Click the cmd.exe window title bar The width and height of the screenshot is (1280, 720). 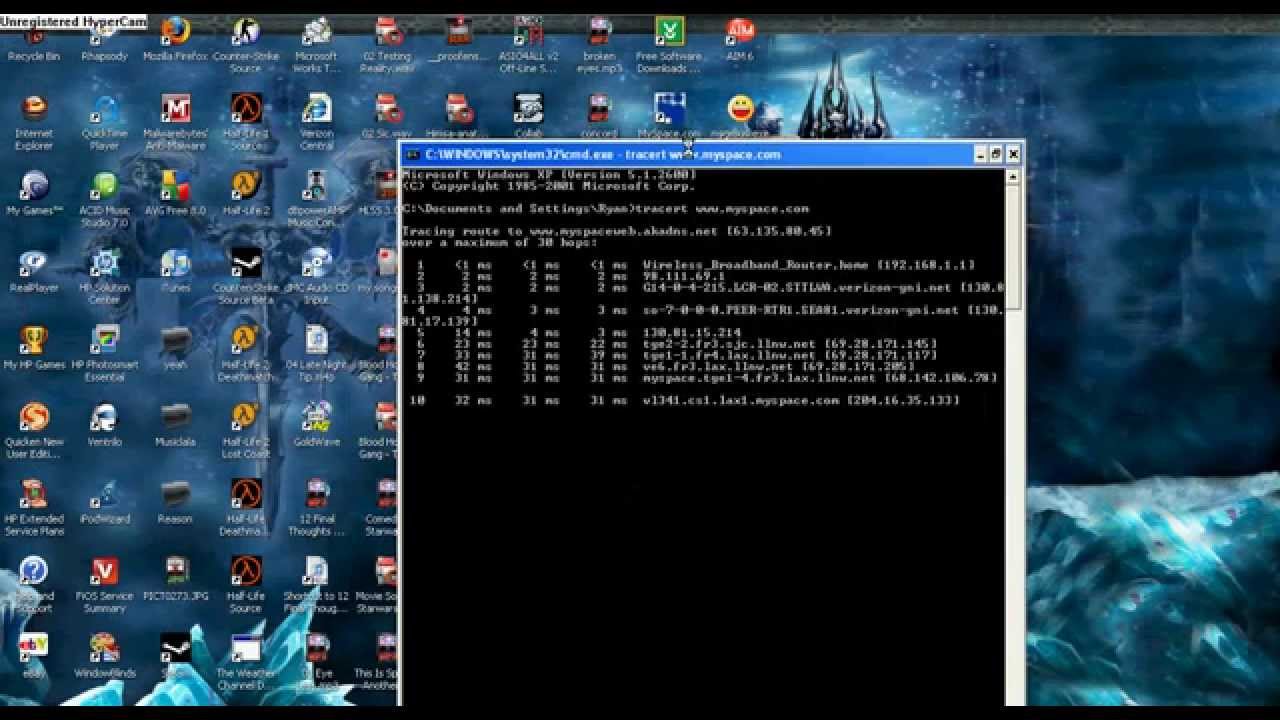click(690, 154)
